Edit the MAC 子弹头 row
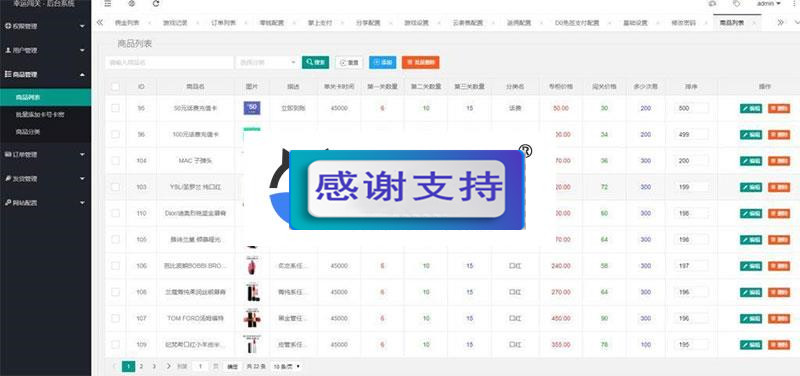The width and height of the screenshot is (800, 376). click(751, 161)
